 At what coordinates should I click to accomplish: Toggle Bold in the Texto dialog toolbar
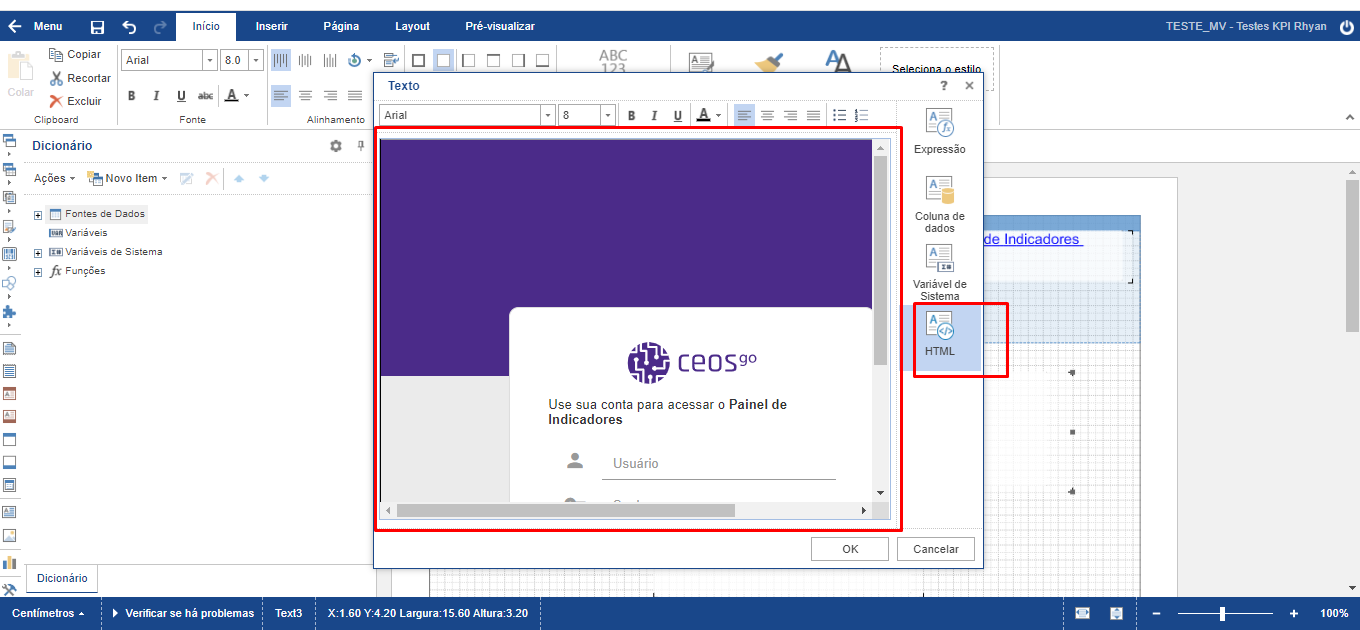pos(631,115)
